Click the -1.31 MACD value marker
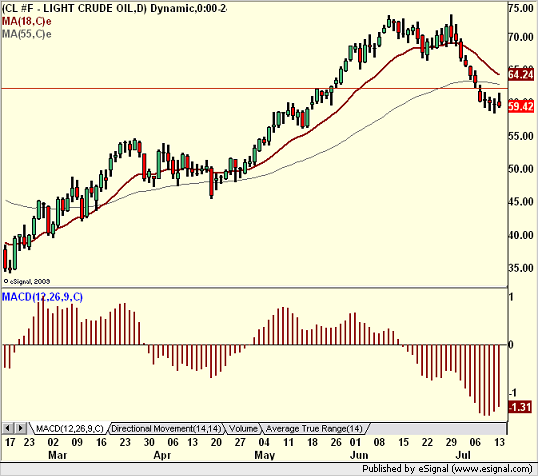The width and height of the screenshot is (538, 476). click(x=520, y=407)
